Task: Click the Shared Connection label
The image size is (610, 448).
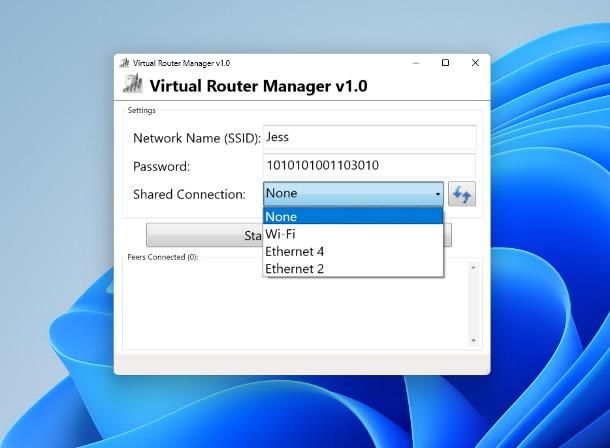Action: point(189,194)
